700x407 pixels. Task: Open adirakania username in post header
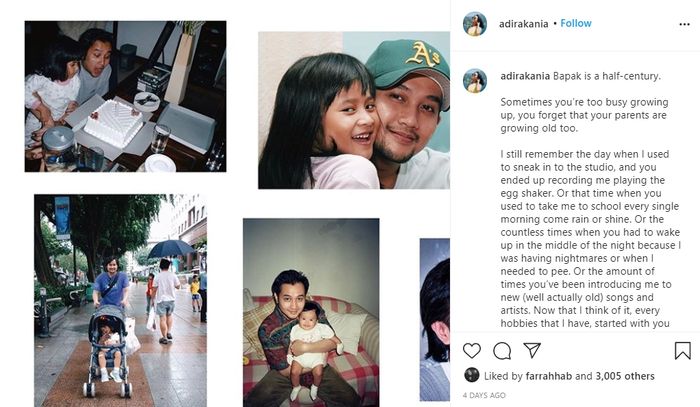[x=523, y=24]
